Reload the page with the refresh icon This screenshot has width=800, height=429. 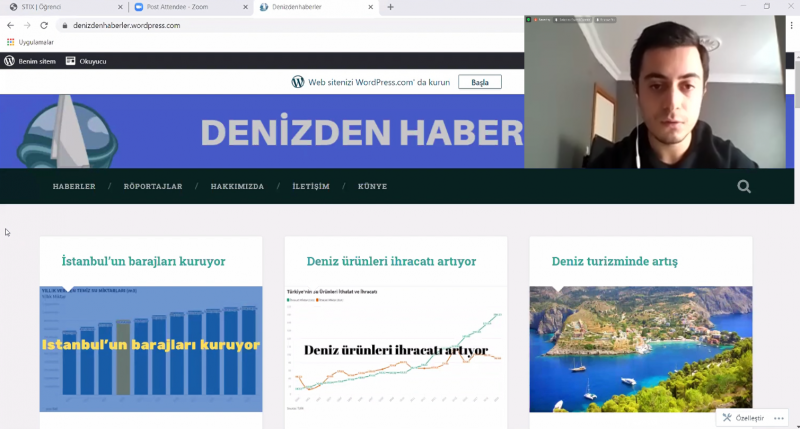[44, 25]
